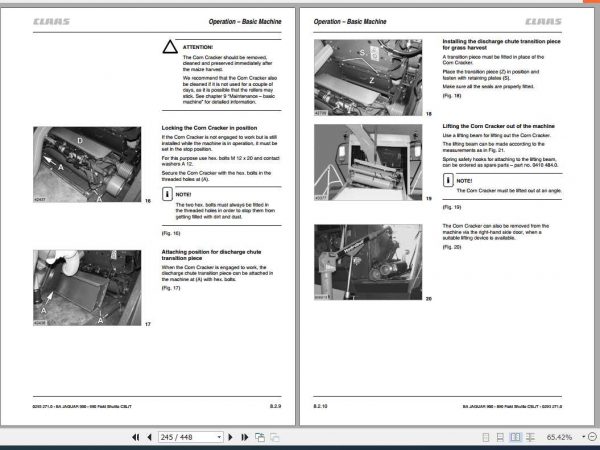Click the left page NOTE! info icon
This screenshot has height=450, width=600.
click(167, 194)
